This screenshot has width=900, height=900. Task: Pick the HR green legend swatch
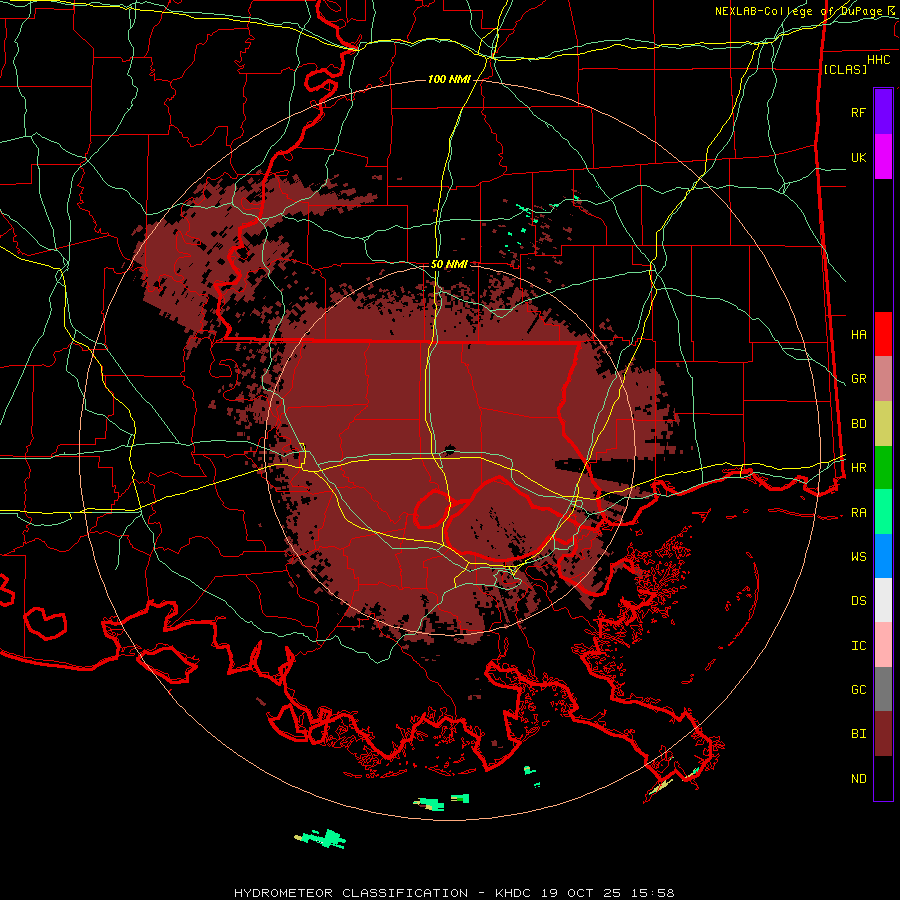883,468
